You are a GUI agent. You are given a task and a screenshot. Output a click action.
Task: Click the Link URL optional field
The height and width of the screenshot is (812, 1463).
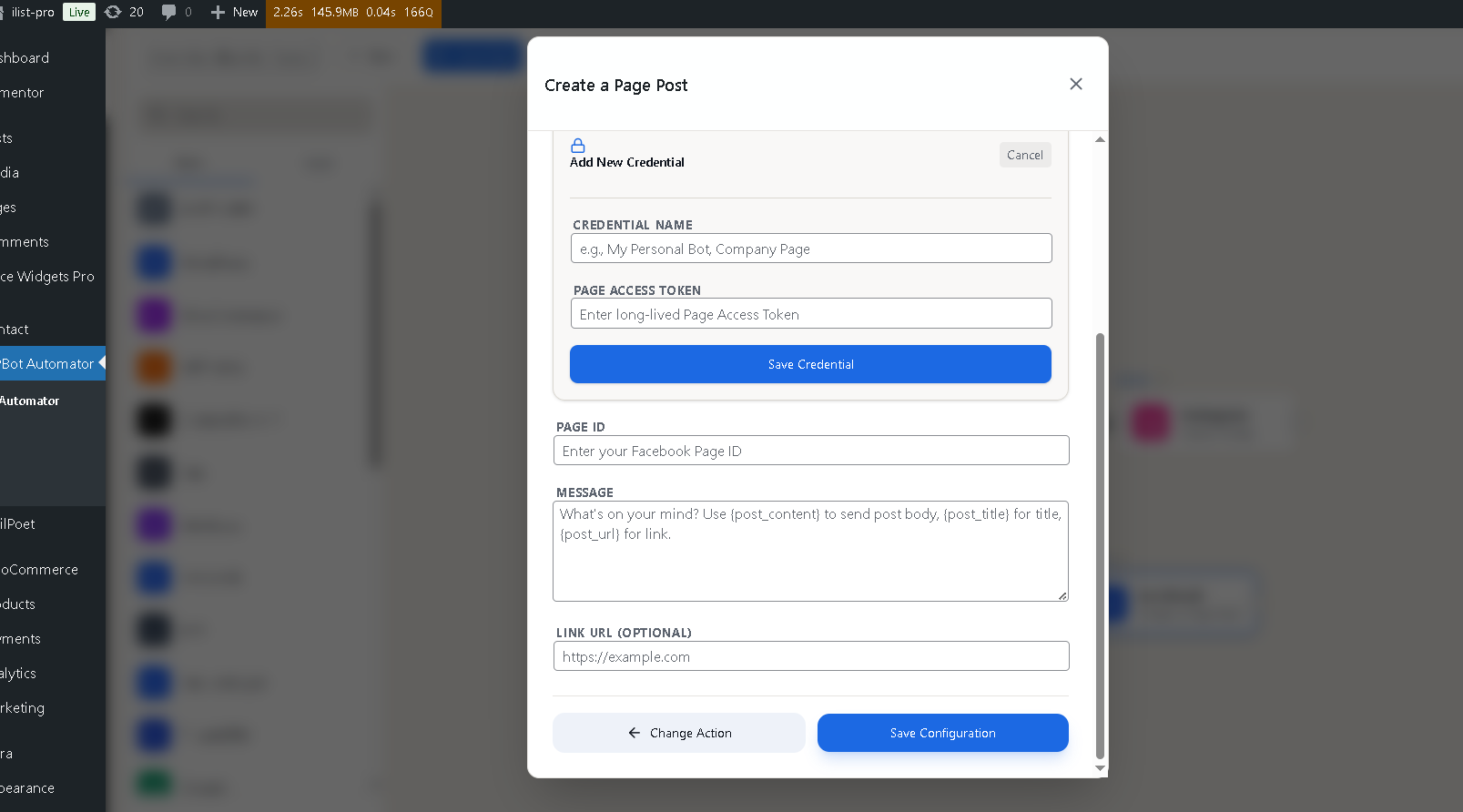(x=810, y=656)
